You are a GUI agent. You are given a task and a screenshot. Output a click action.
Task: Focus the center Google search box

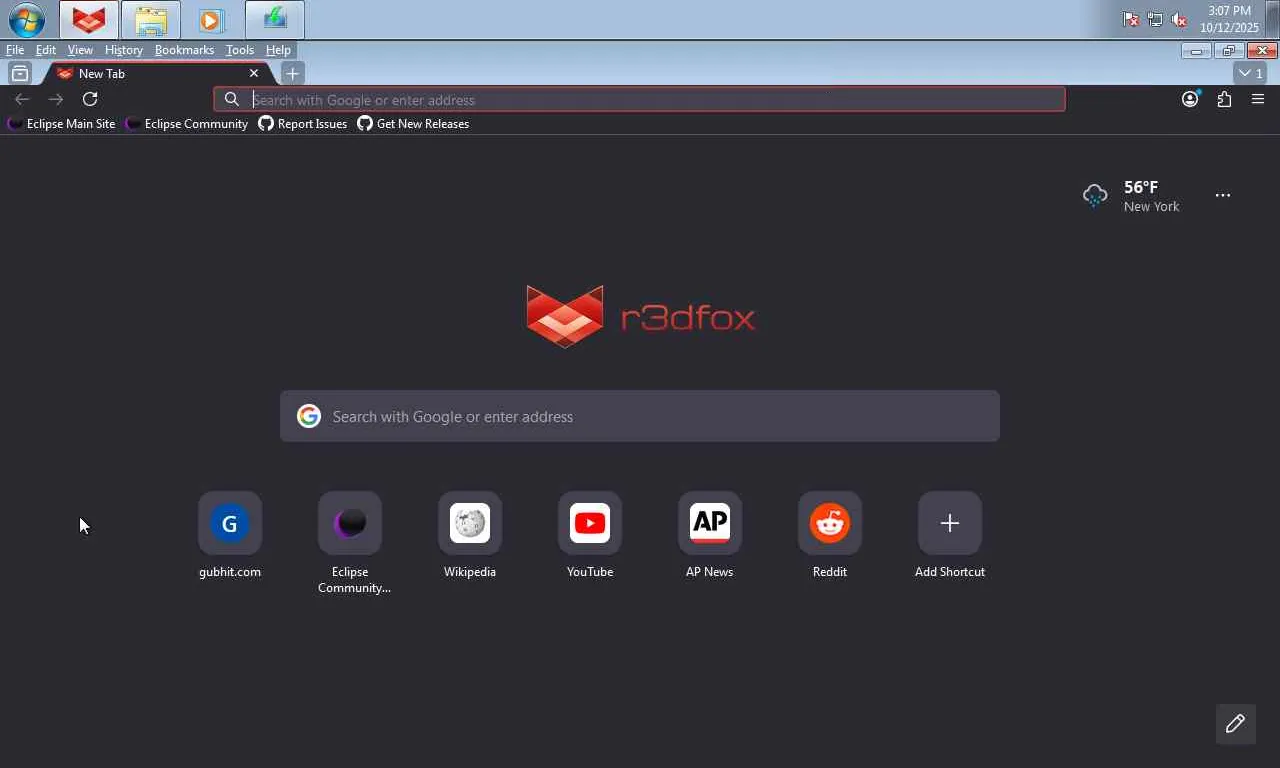click(640, 416)
